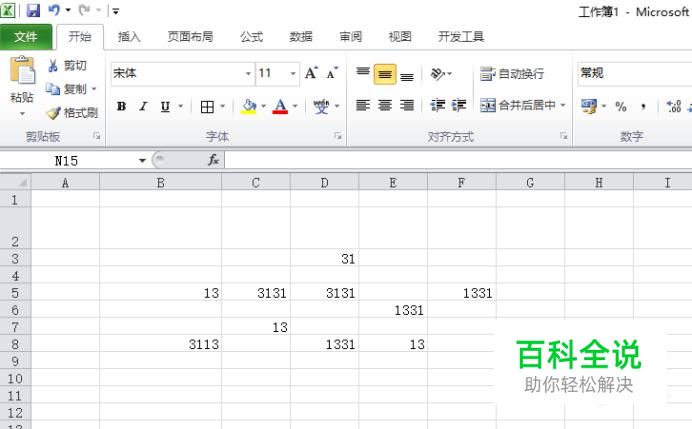Apply the red font color
The width and height of the screenshot is (692, 429).
(280, 106)
